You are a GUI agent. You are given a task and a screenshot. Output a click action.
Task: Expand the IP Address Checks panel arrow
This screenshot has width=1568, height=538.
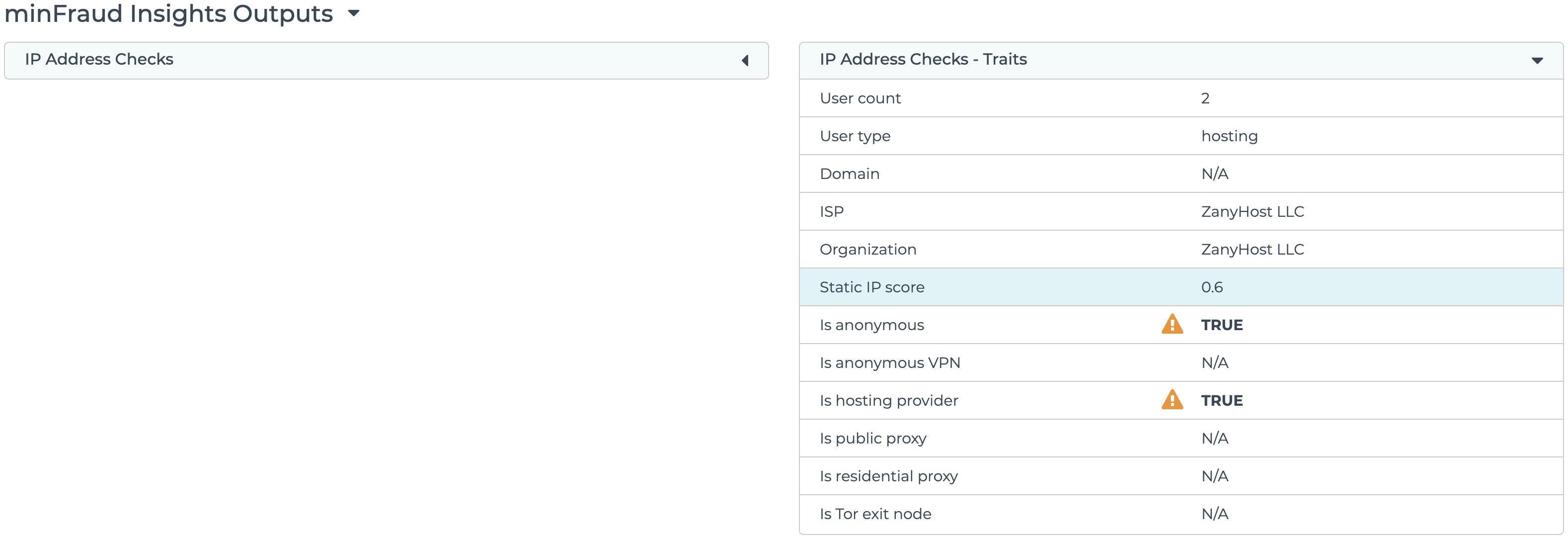pos(744,60)
